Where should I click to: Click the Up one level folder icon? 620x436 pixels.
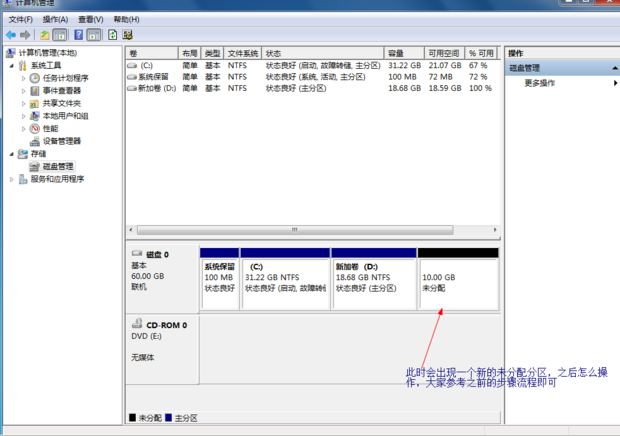(45, 35)
